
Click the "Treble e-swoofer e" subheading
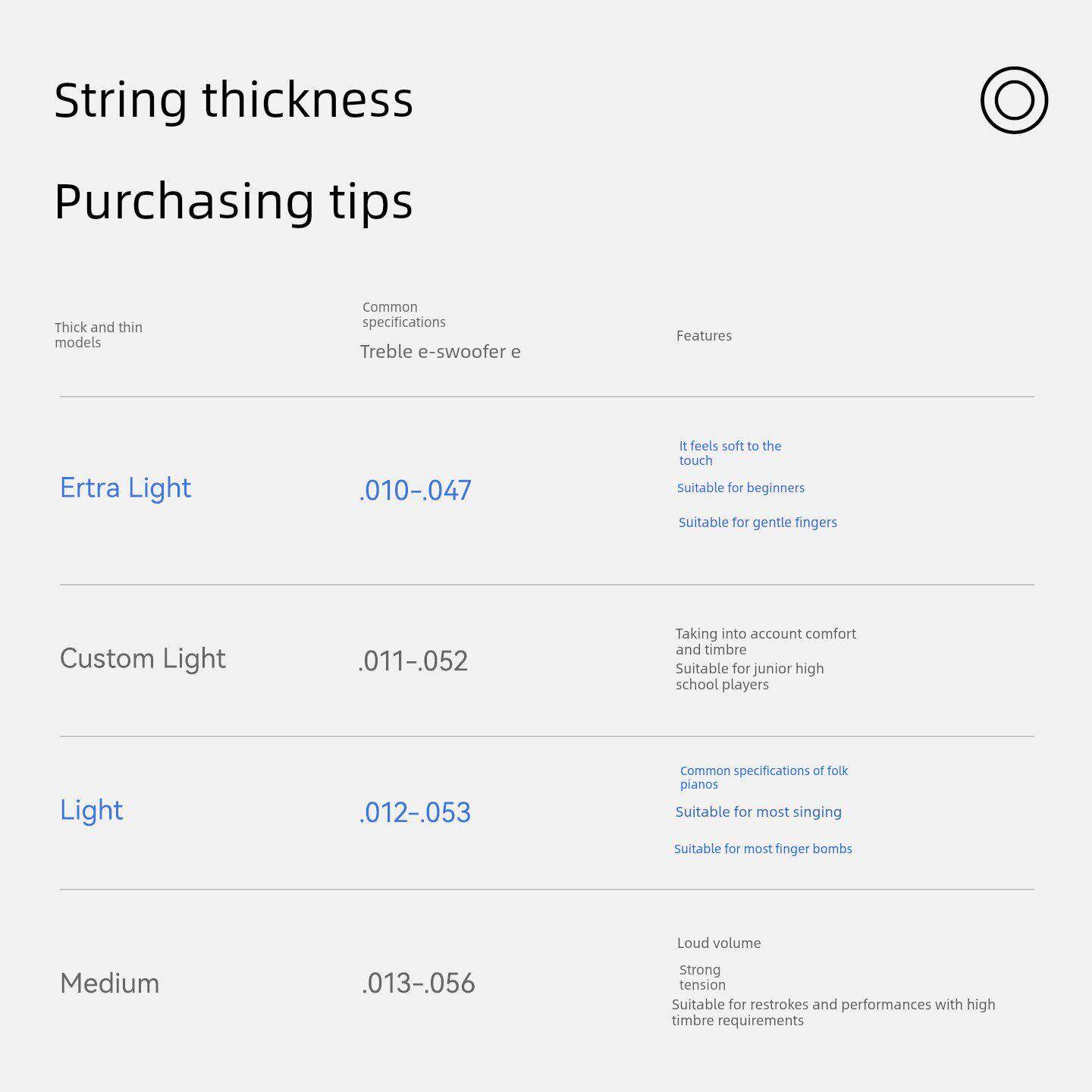tap(440, 352)
